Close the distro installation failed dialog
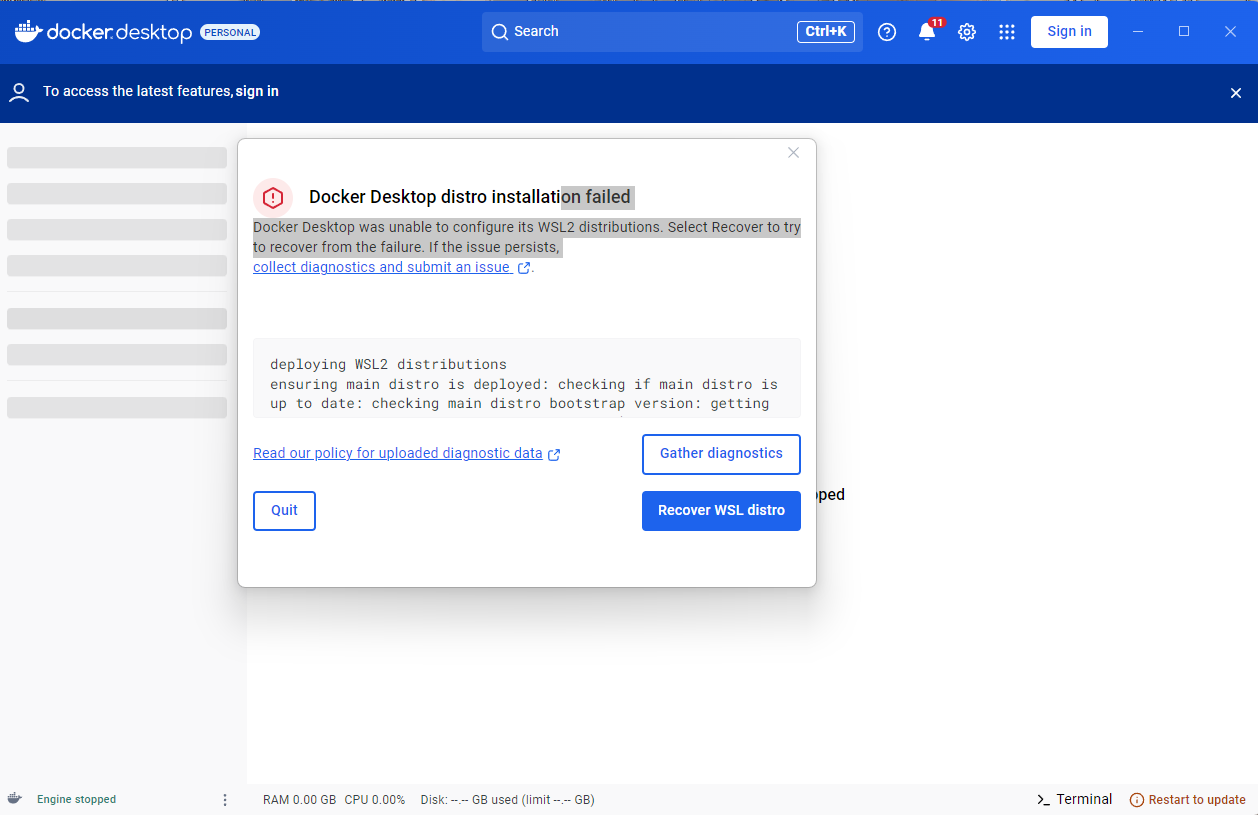The width and height of the screenshot is (1258, 815). click(793, 153)
